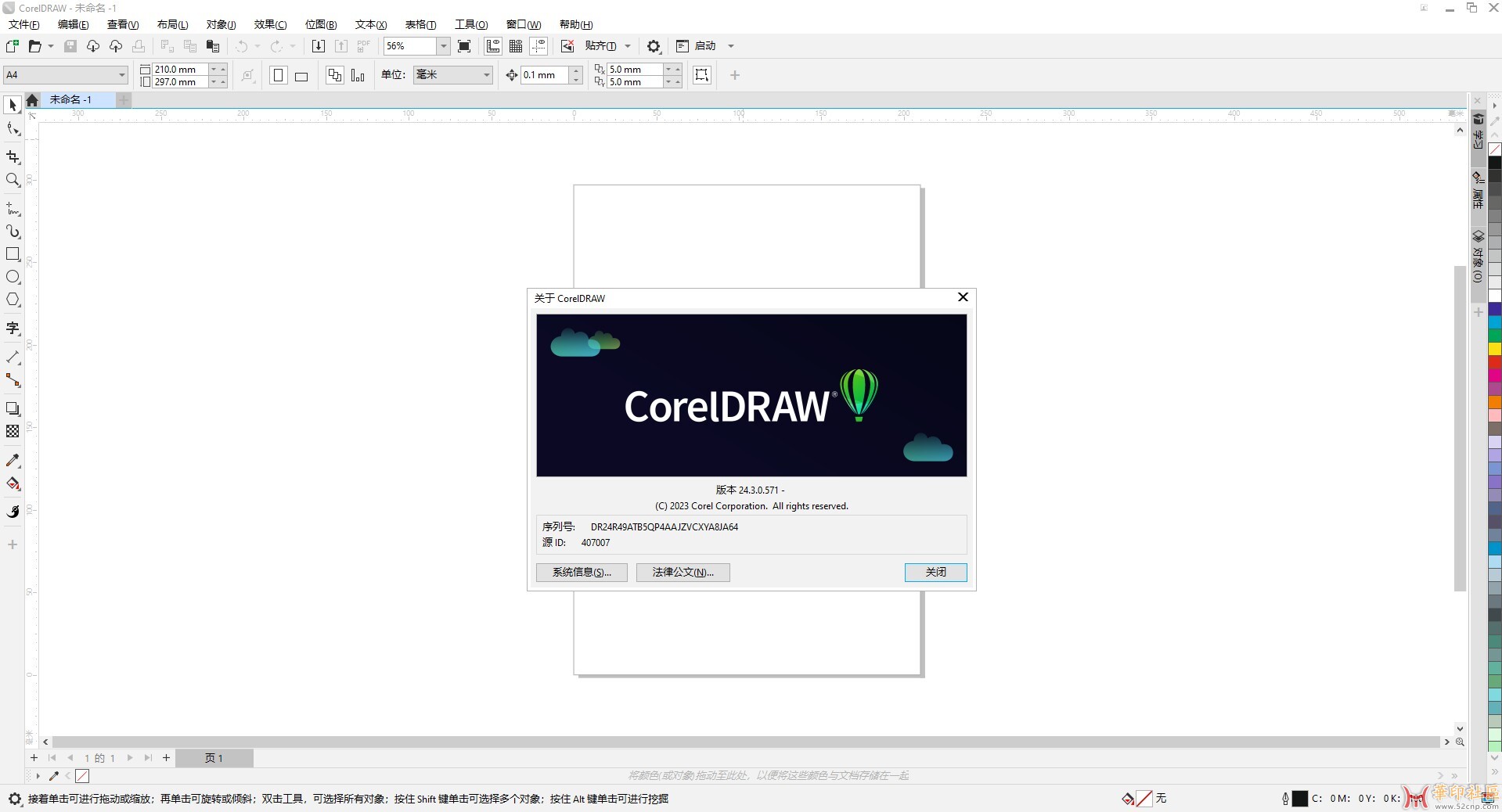This screenshot has height=812, width=1502.
Task: Switch page to landscape orientation
Action: (x=301, y=76)
